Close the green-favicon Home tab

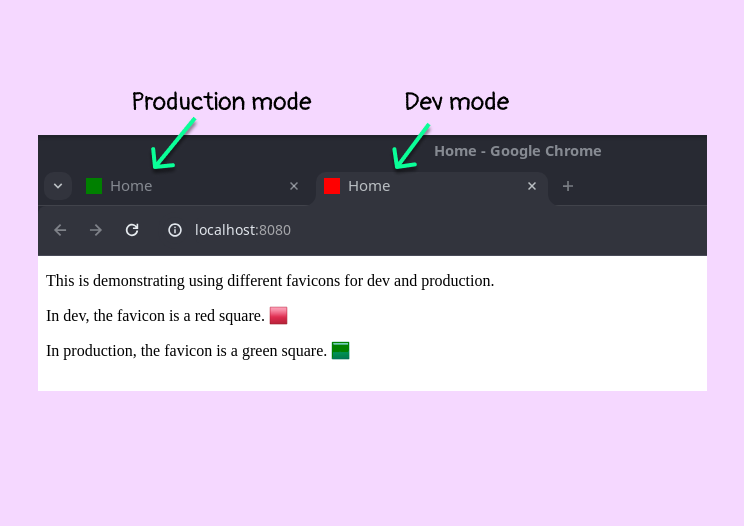click(x=294, y=186)
